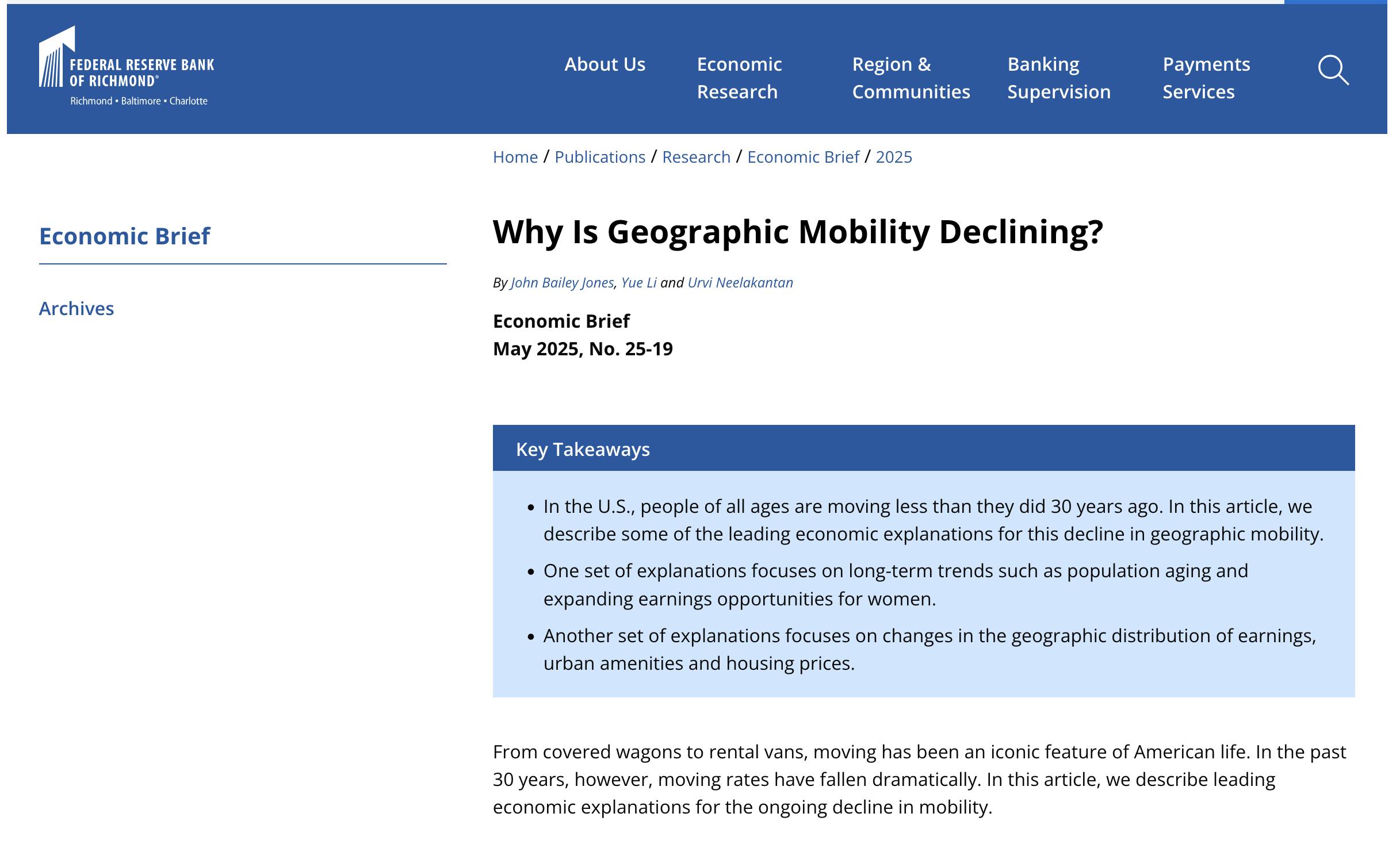Click the search magnifying glass icon

coord(1333,70)
